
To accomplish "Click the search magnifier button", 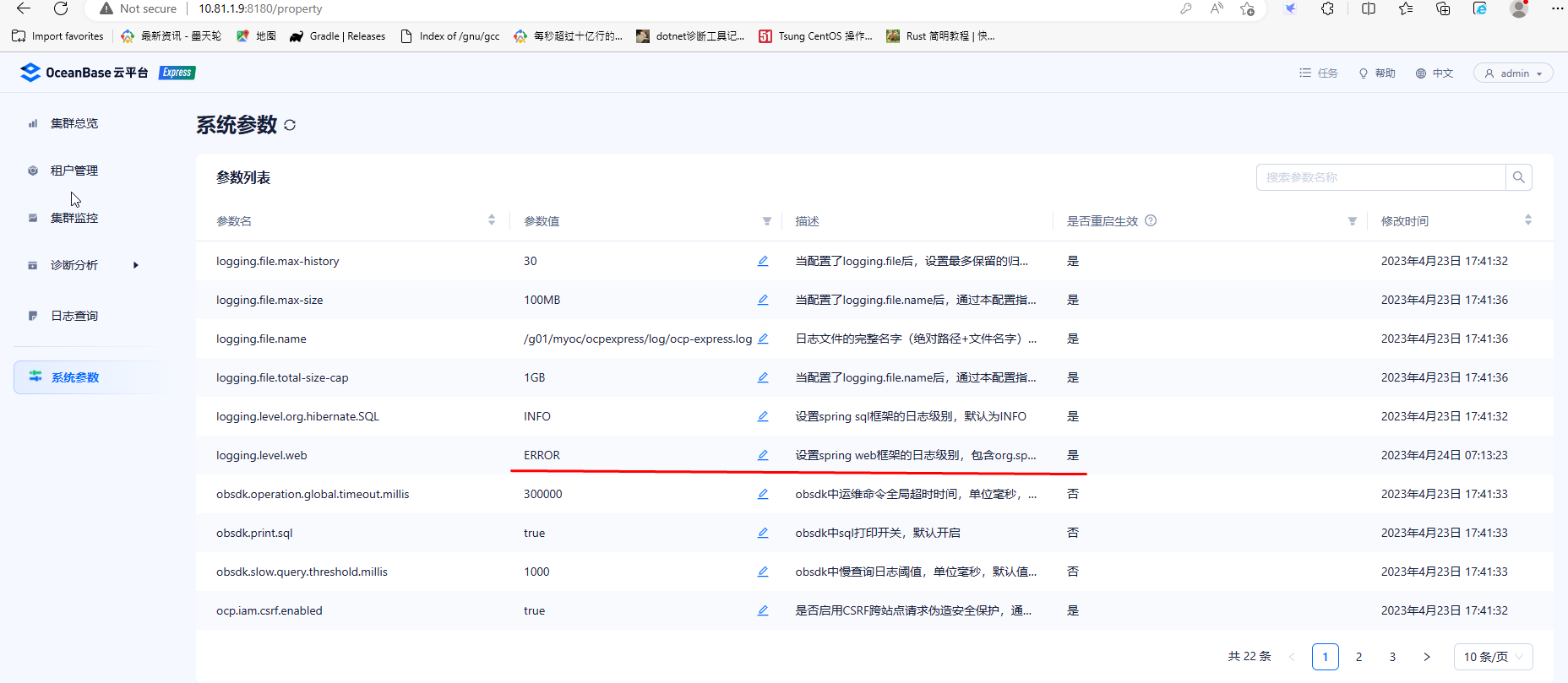I will click(1518, 177).
